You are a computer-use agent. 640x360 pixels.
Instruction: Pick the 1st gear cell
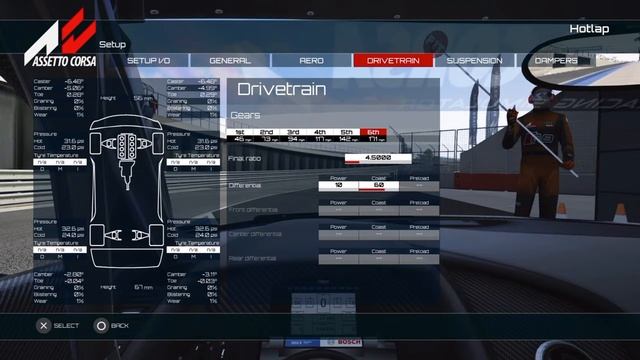(240, 136)
